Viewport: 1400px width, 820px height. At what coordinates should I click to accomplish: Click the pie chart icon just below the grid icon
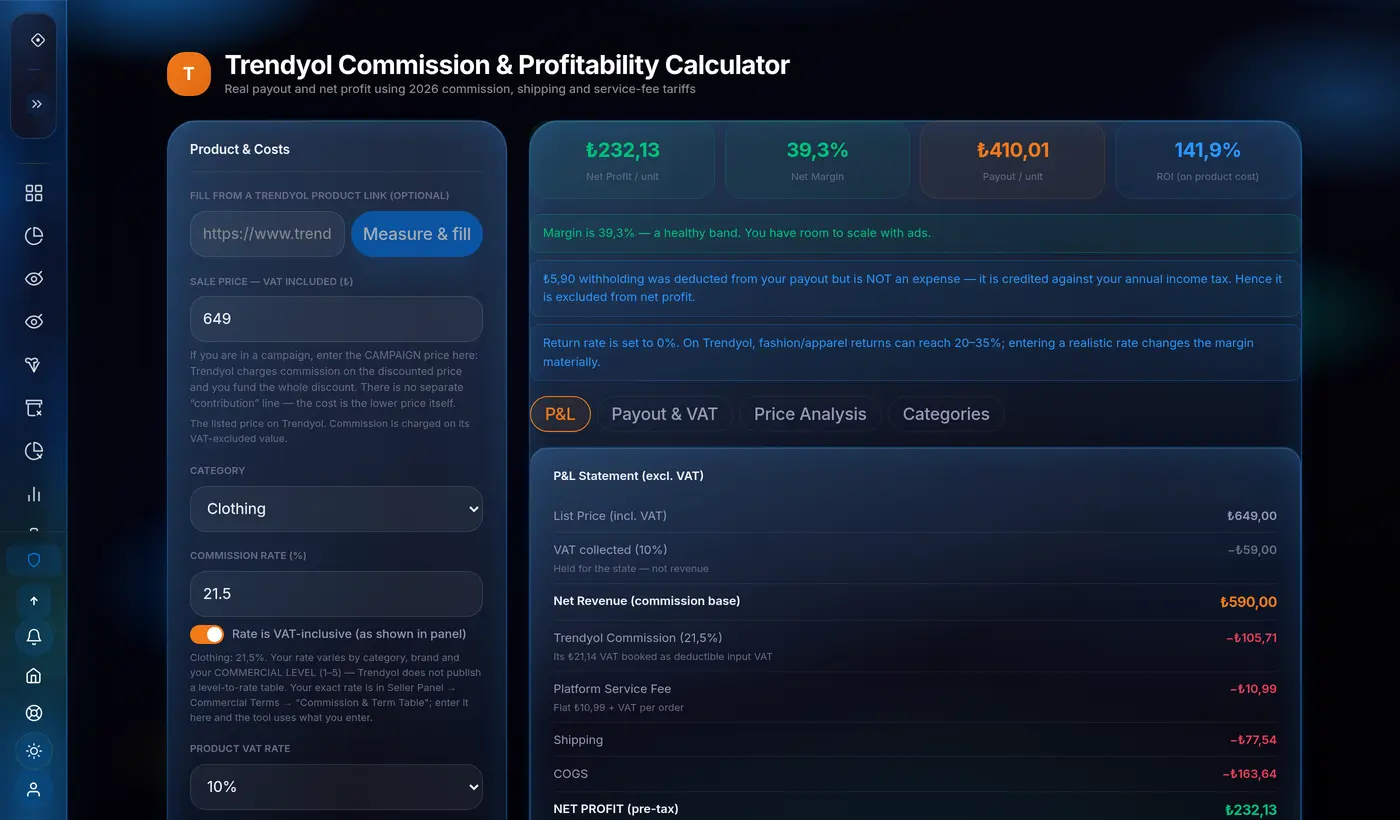[x=34, y=236]
